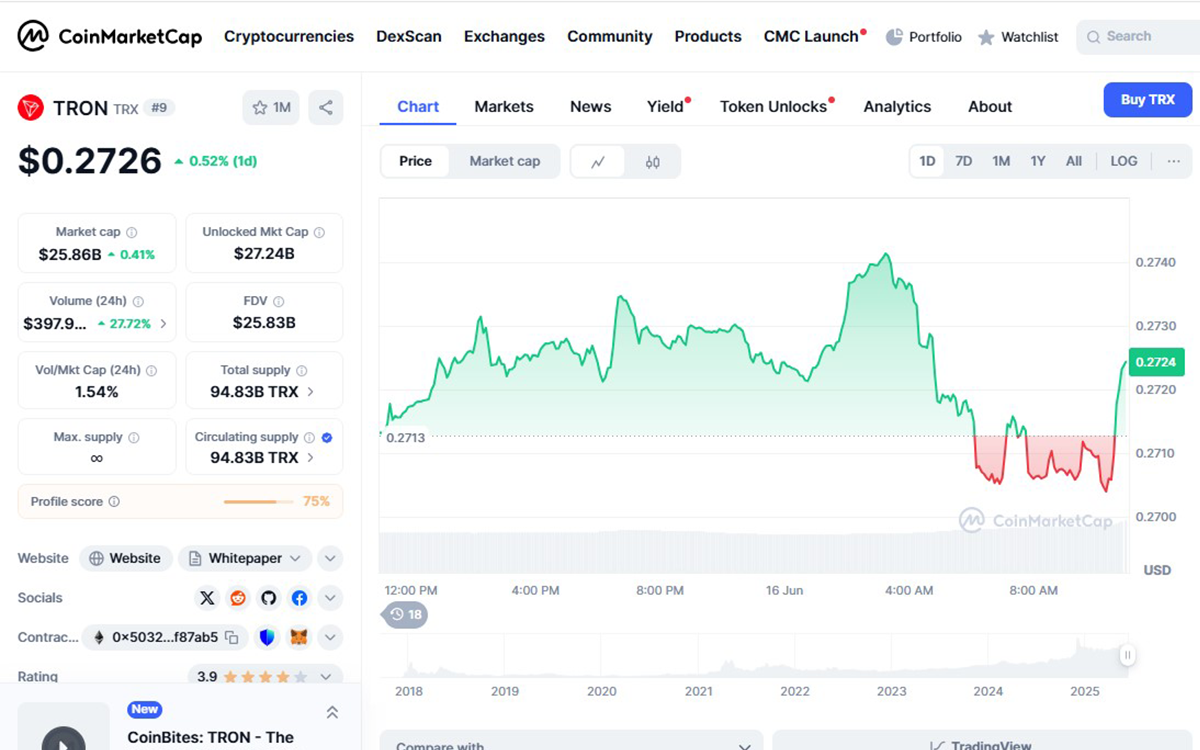Select the Market cap chart toggle
Image resolution: width=1200 pixels, height=750 pixels.
tap(505, 161)
